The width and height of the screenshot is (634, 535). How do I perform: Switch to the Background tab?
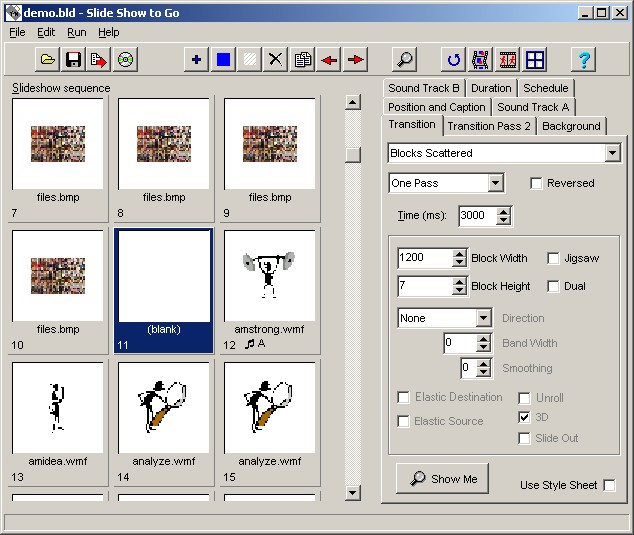[x=571, y=126]
